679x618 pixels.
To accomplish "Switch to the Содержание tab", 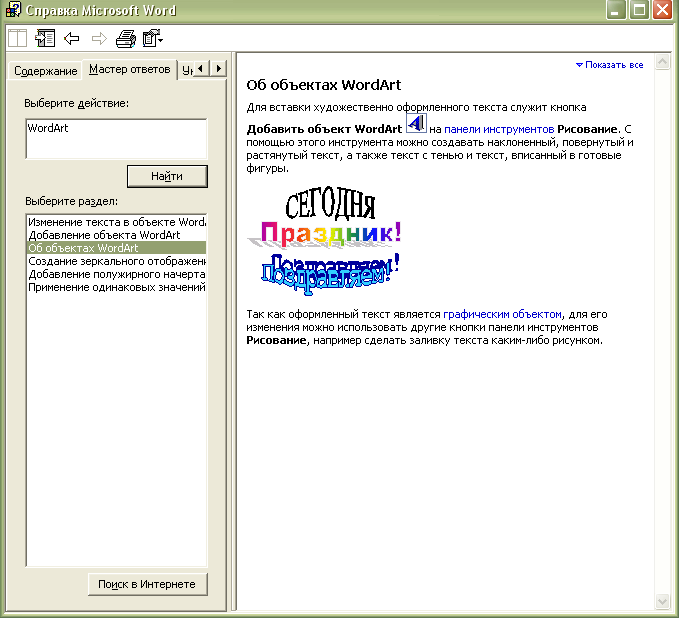I will click(x=45, y=71).
